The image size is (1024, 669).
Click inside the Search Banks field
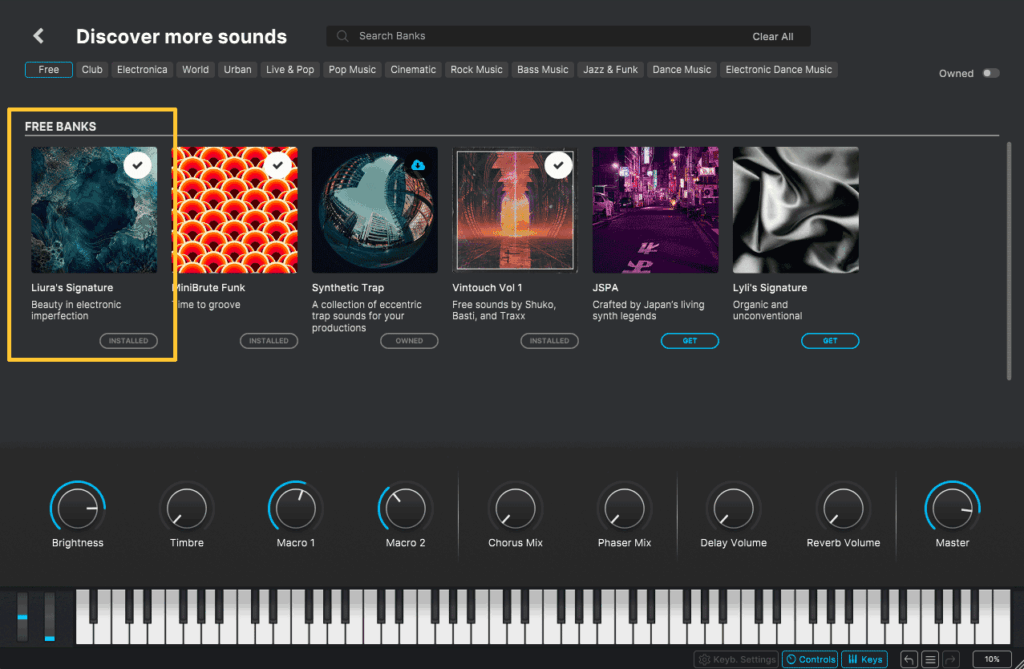(x=568, y=36)
